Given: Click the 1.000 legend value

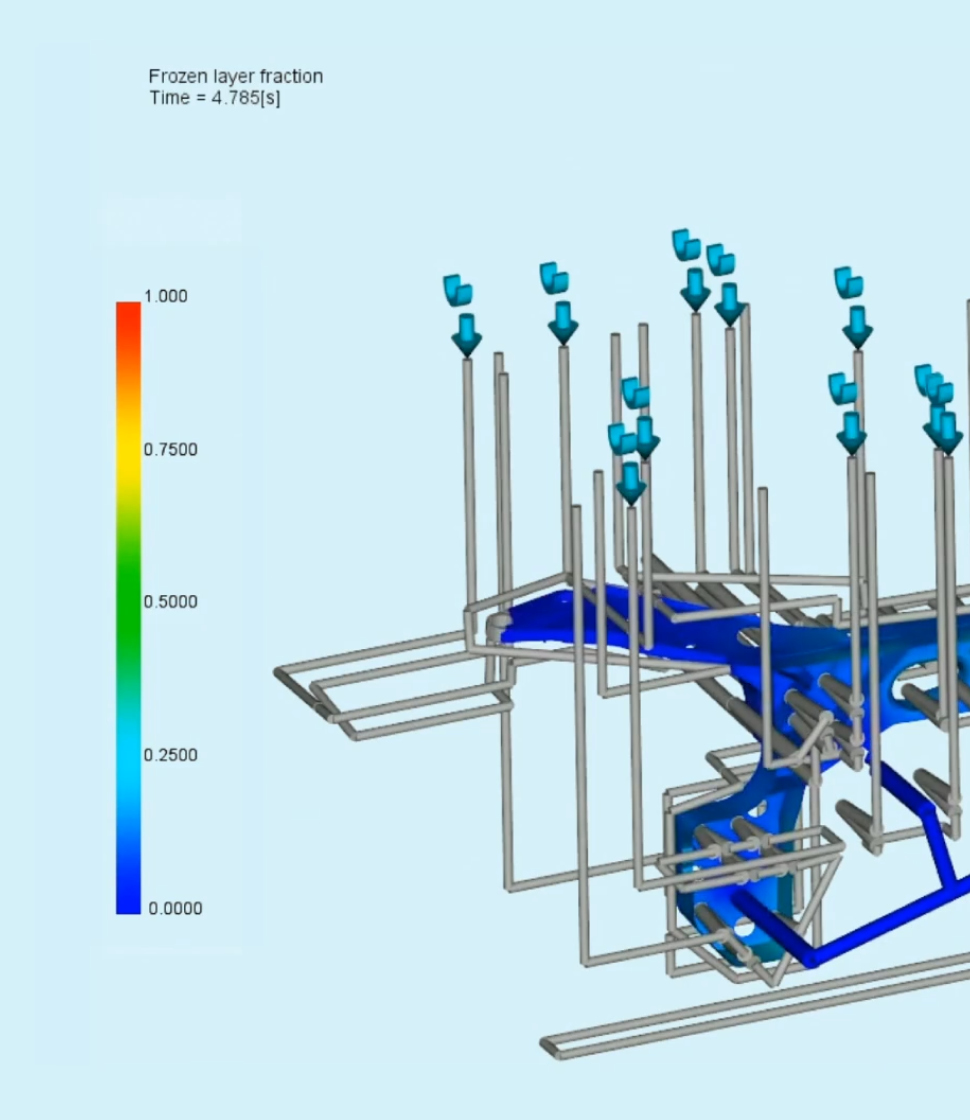Looking at the screenshot, I should click(166, 296).
